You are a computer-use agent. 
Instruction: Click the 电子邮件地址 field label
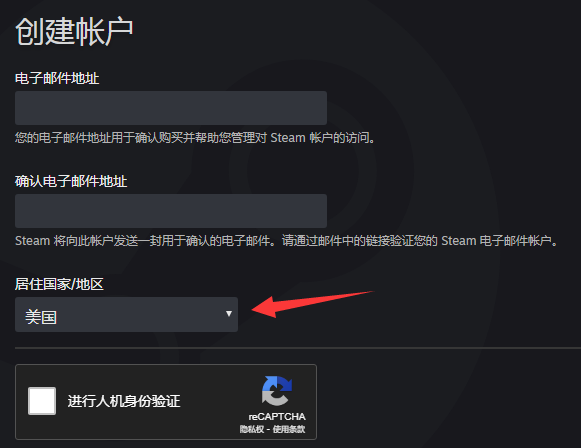(x=57, y=78)
